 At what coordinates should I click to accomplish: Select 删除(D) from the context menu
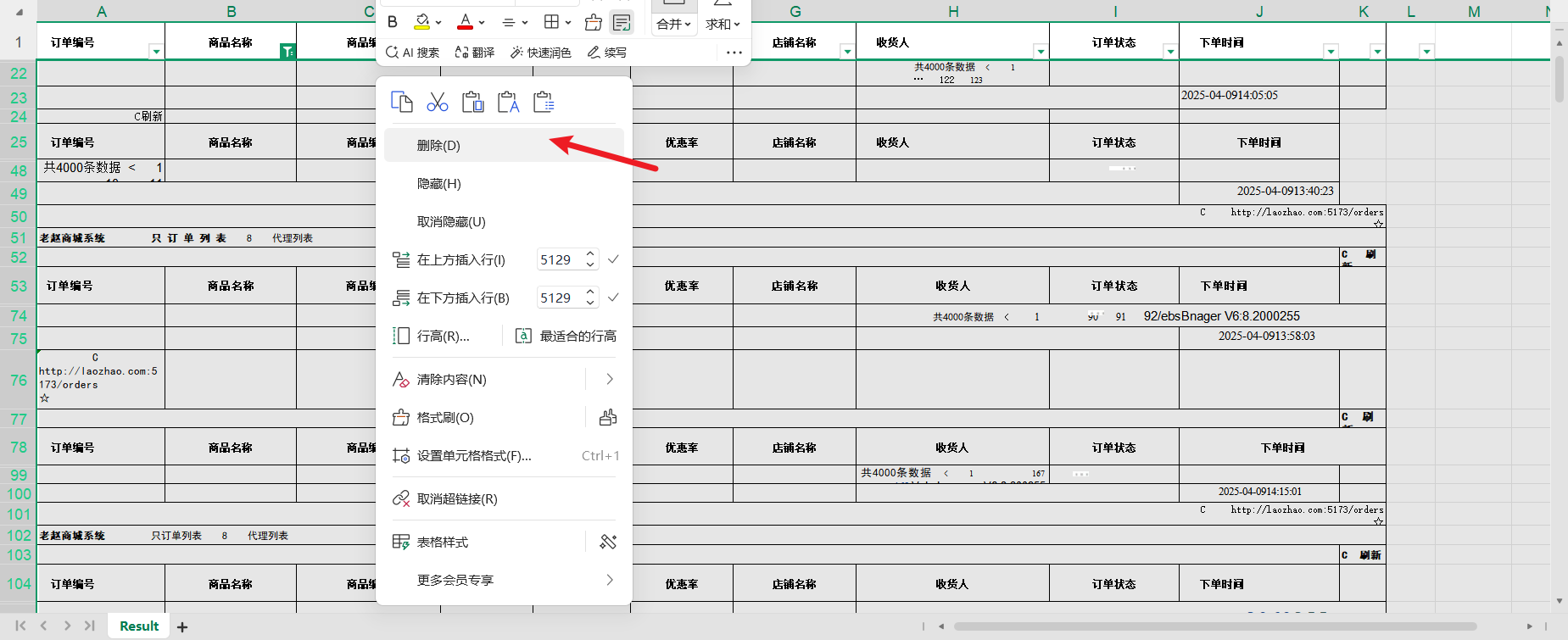438,146
